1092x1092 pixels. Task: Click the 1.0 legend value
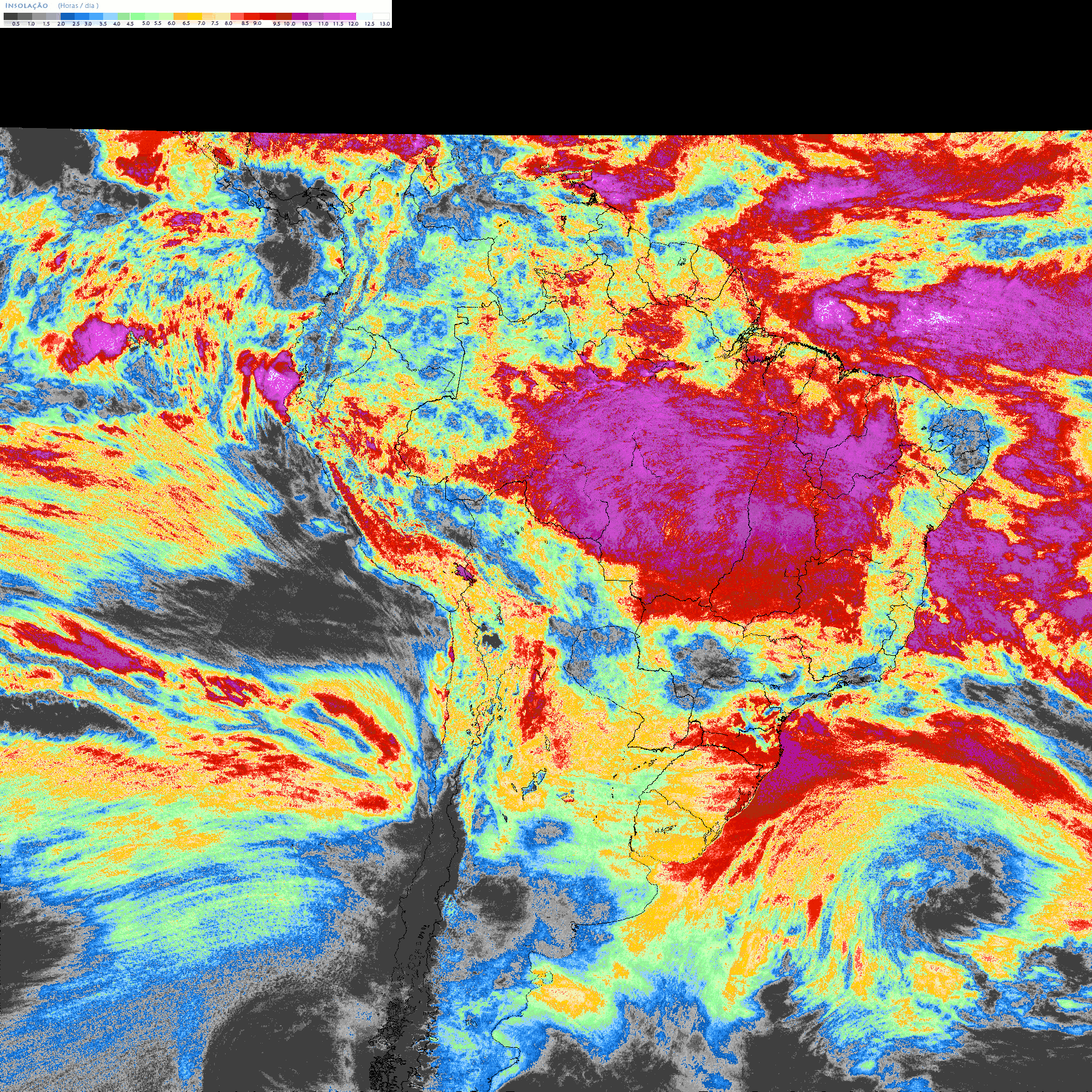click(31, 24)
